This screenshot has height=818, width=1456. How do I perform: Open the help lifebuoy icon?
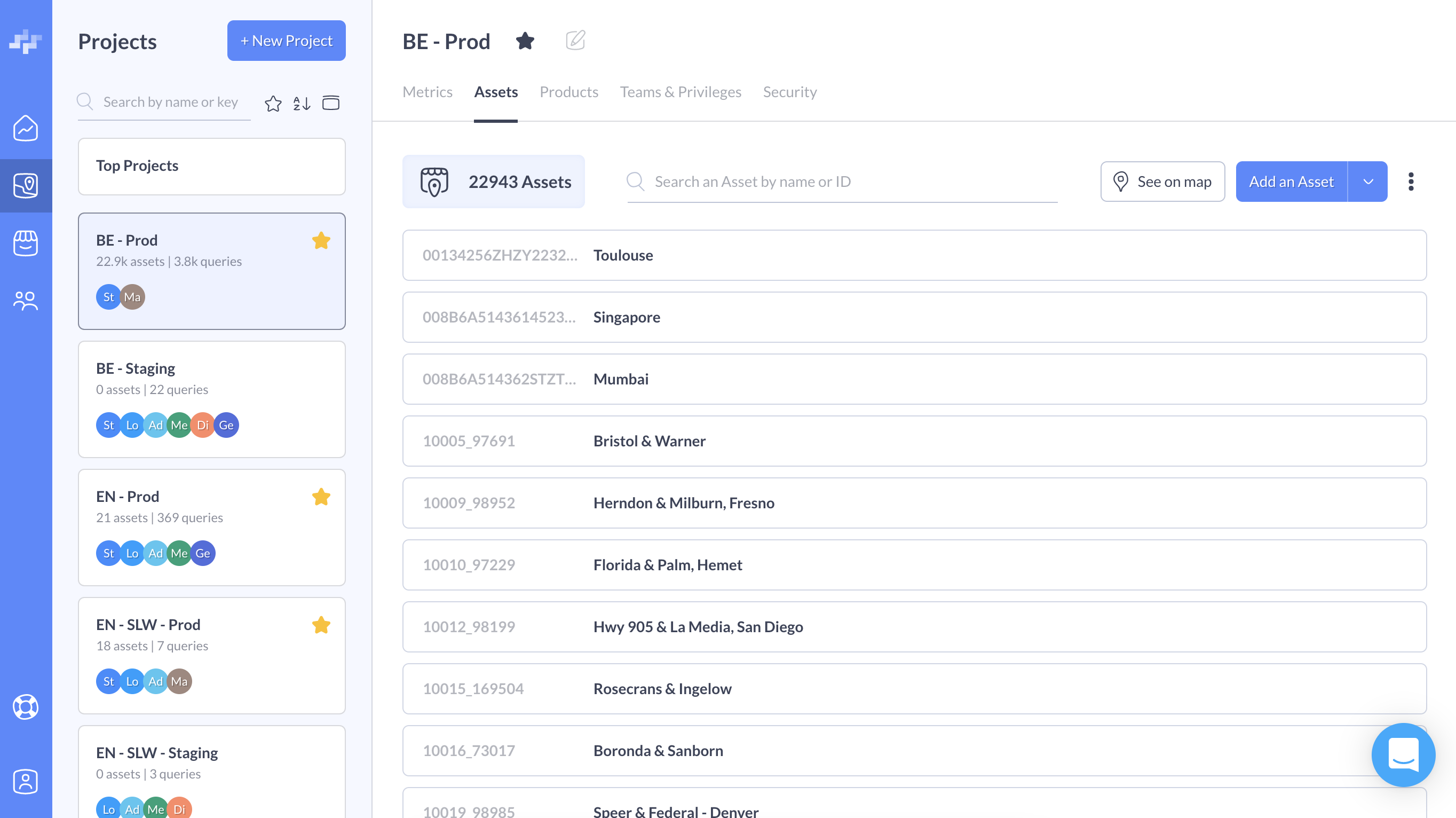click(x=26, y=706)
